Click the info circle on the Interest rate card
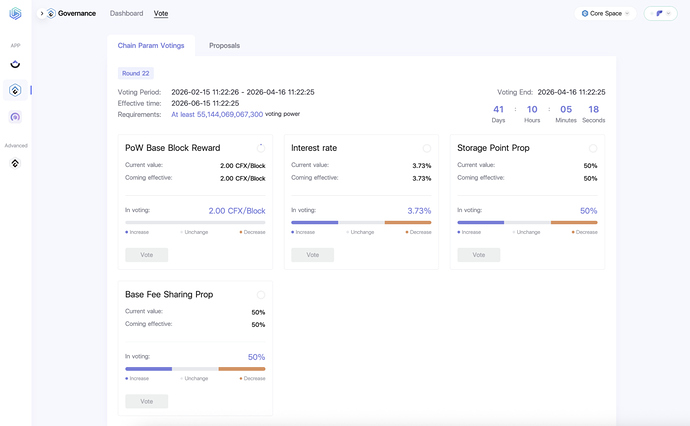The width and height of the screenshot is (690, 426). pyautogui.click(x=427, y=148)
